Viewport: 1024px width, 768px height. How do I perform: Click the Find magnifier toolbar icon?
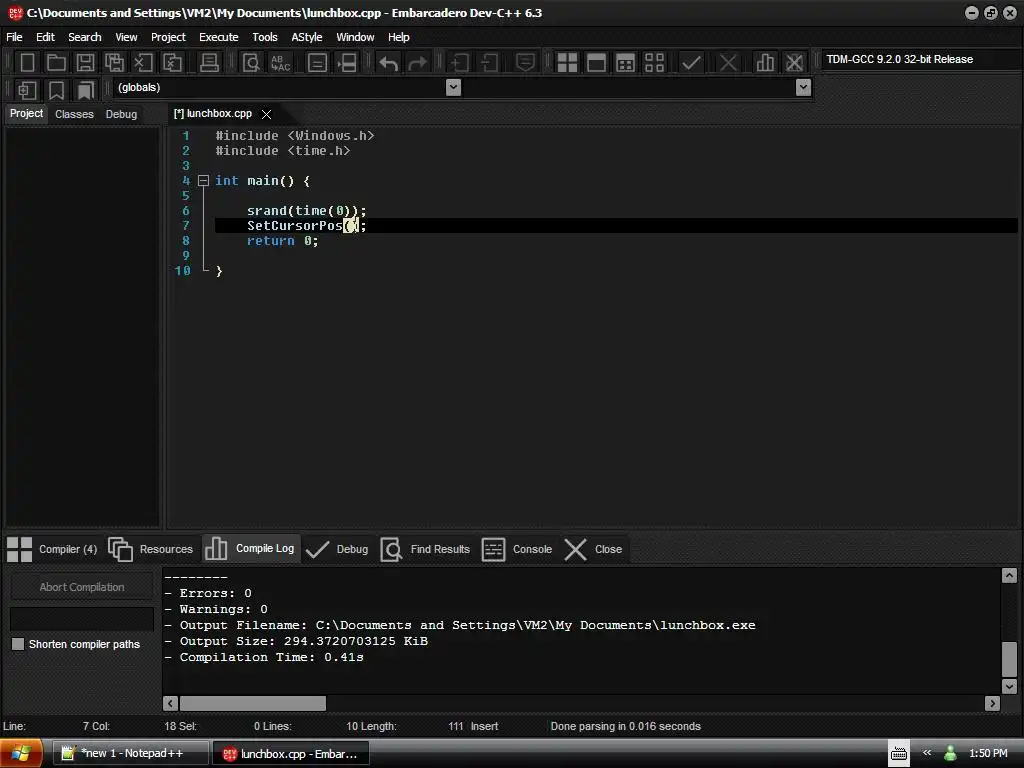point(251,63)
